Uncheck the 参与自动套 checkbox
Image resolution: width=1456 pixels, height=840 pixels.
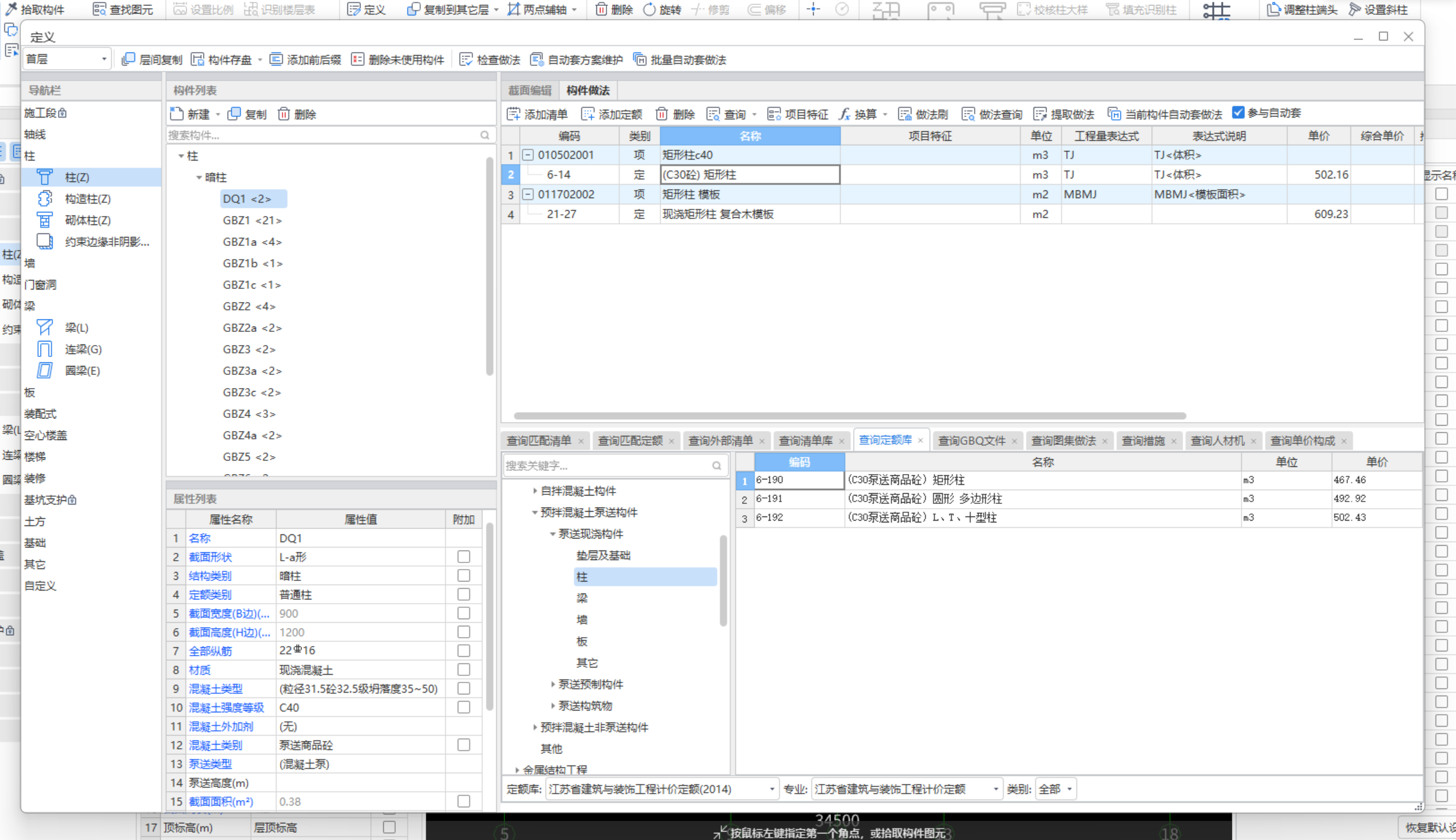point(1238,113)
